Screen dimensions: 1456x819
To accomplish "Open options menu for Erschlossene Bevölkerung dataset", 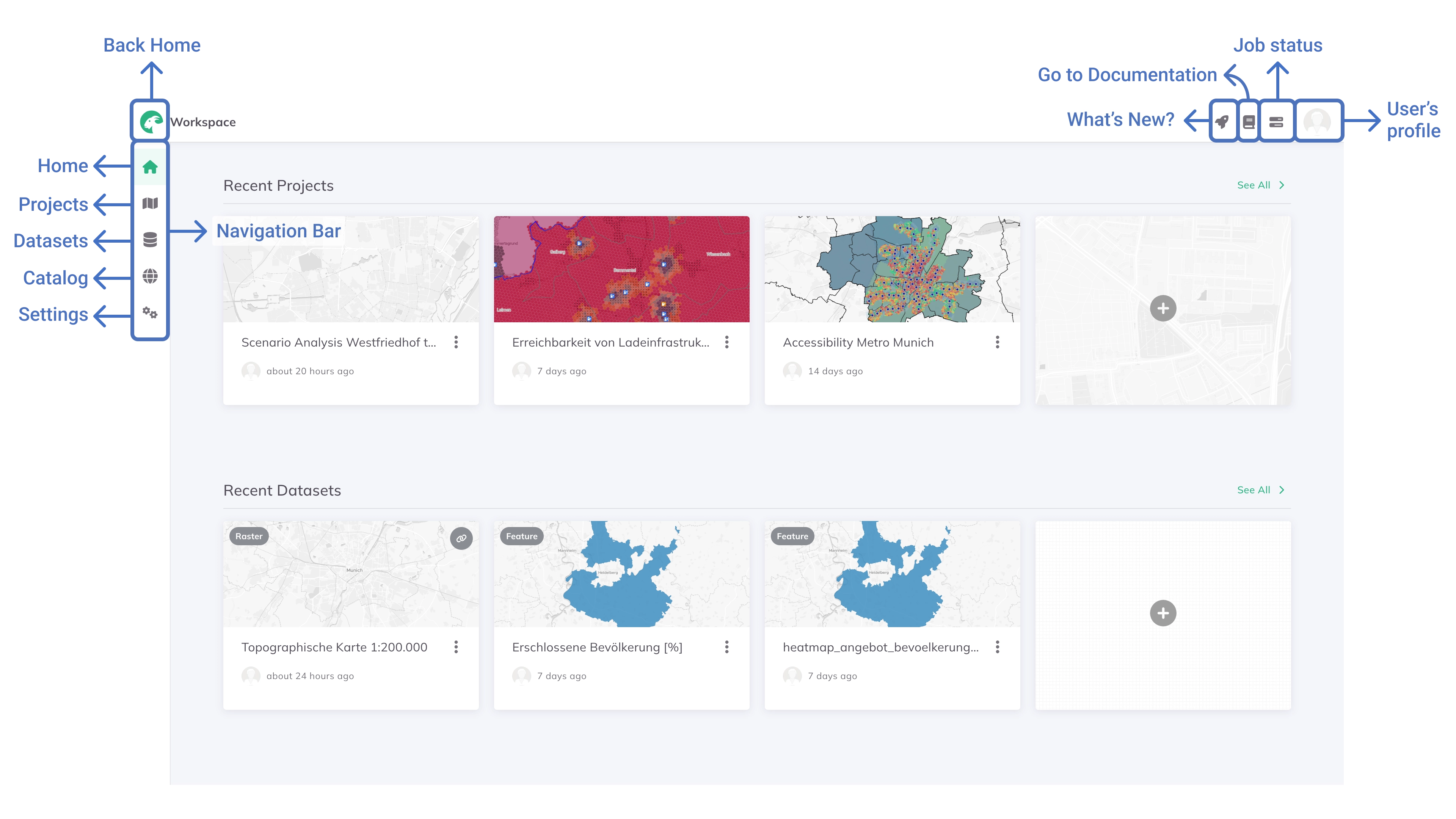I will (727, 646).
